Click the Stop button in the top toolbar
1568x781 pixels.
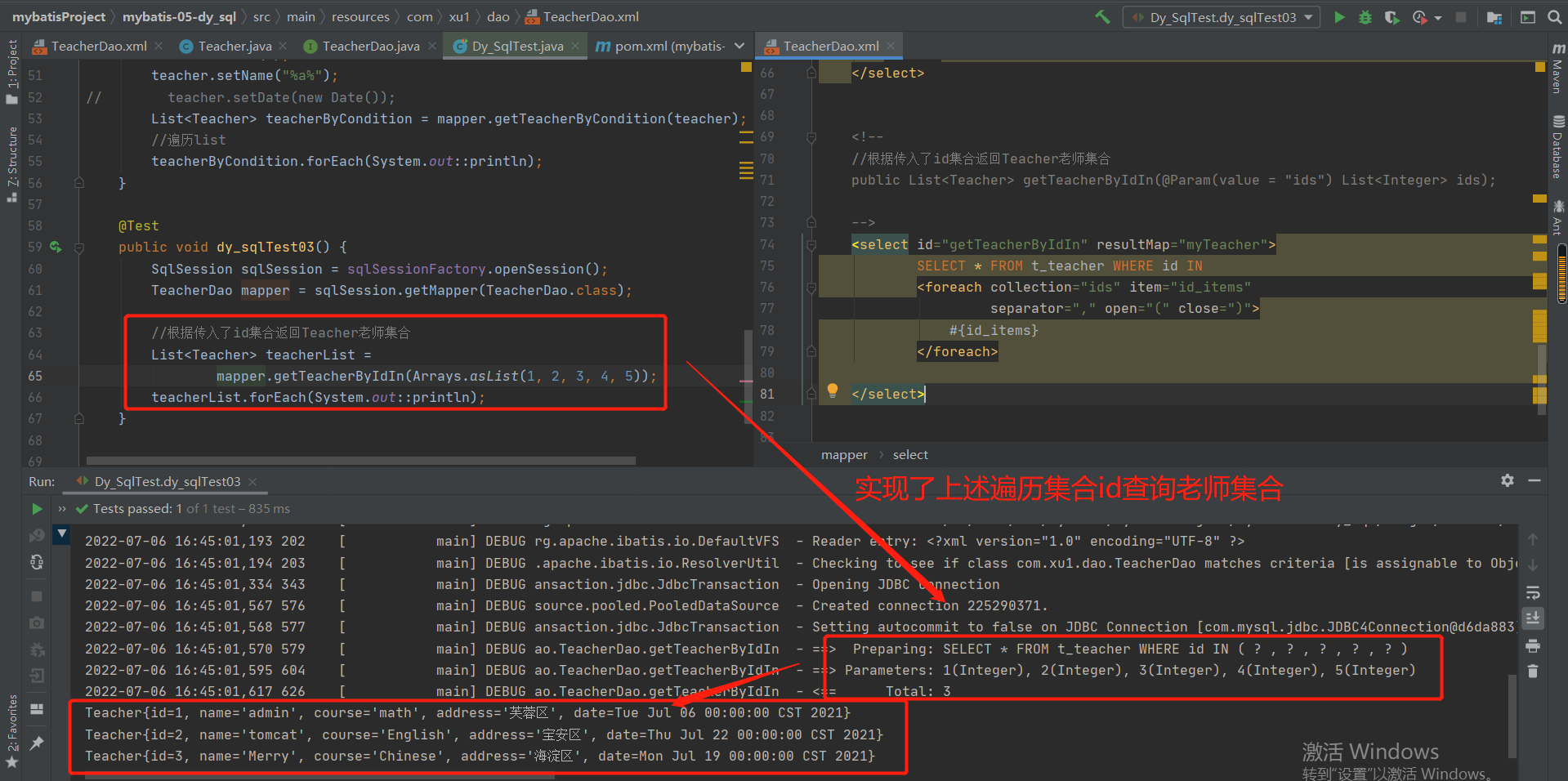pyautogui.click(x=1461, y=16)
